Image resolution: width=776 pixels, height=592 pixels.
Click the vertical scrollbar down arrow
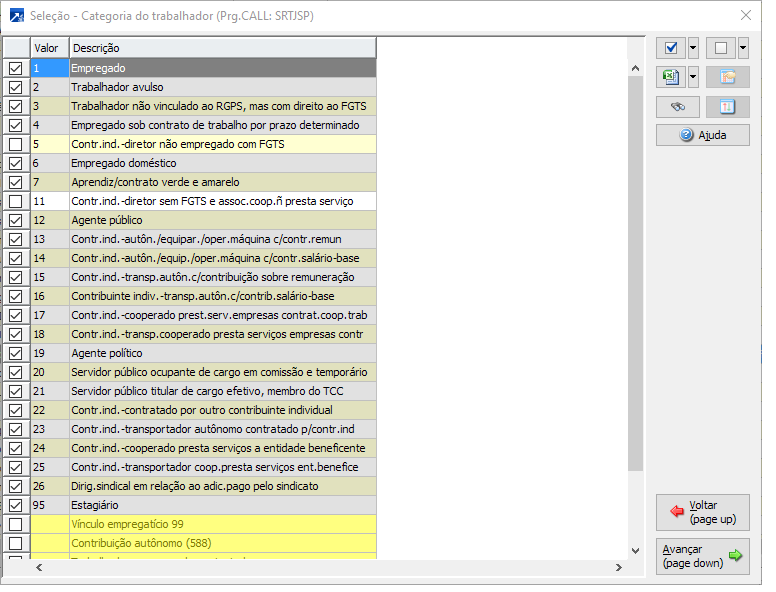point(635,551)
